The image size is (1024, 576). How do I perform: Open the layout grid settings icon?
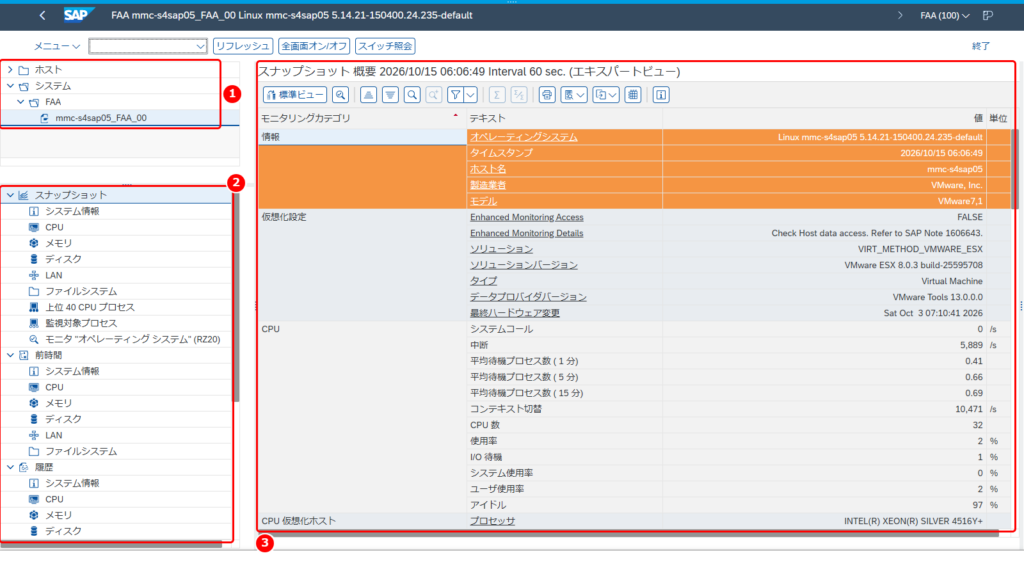coord(633,95)
